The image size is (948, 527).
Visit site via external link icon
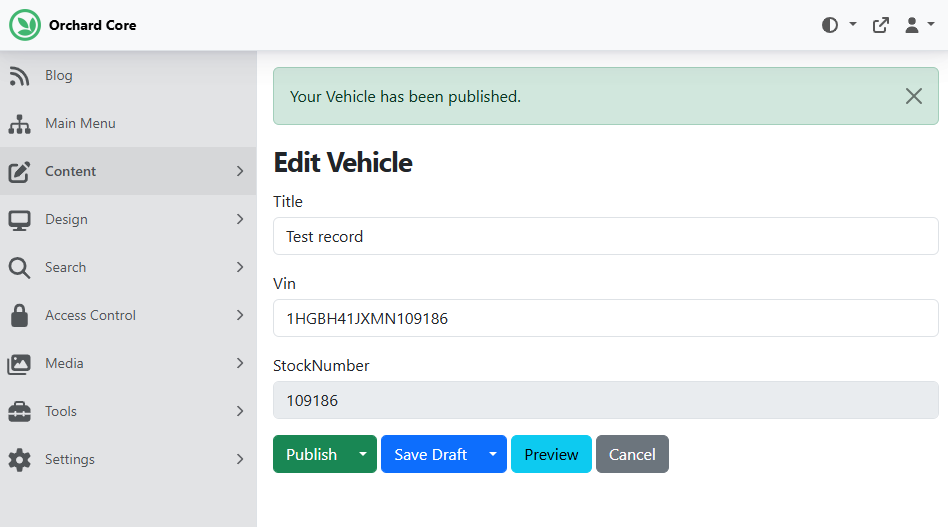881,25
